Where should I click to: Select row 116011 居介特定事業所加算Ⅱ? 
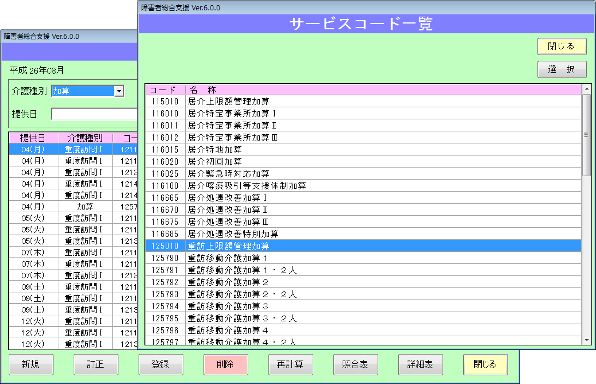click(363, 125)
